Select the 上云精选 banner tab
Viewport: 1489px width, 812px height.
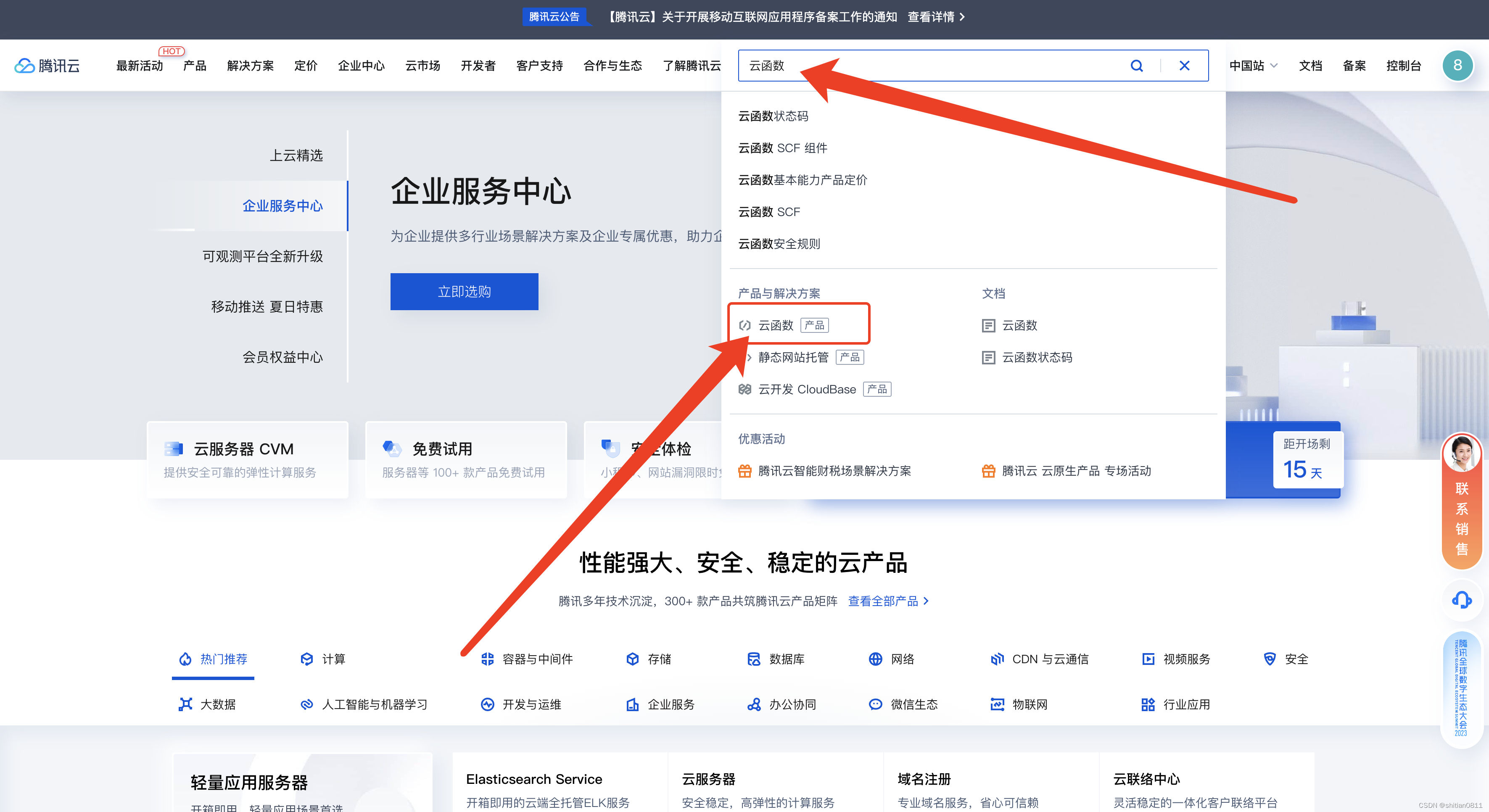296,156
